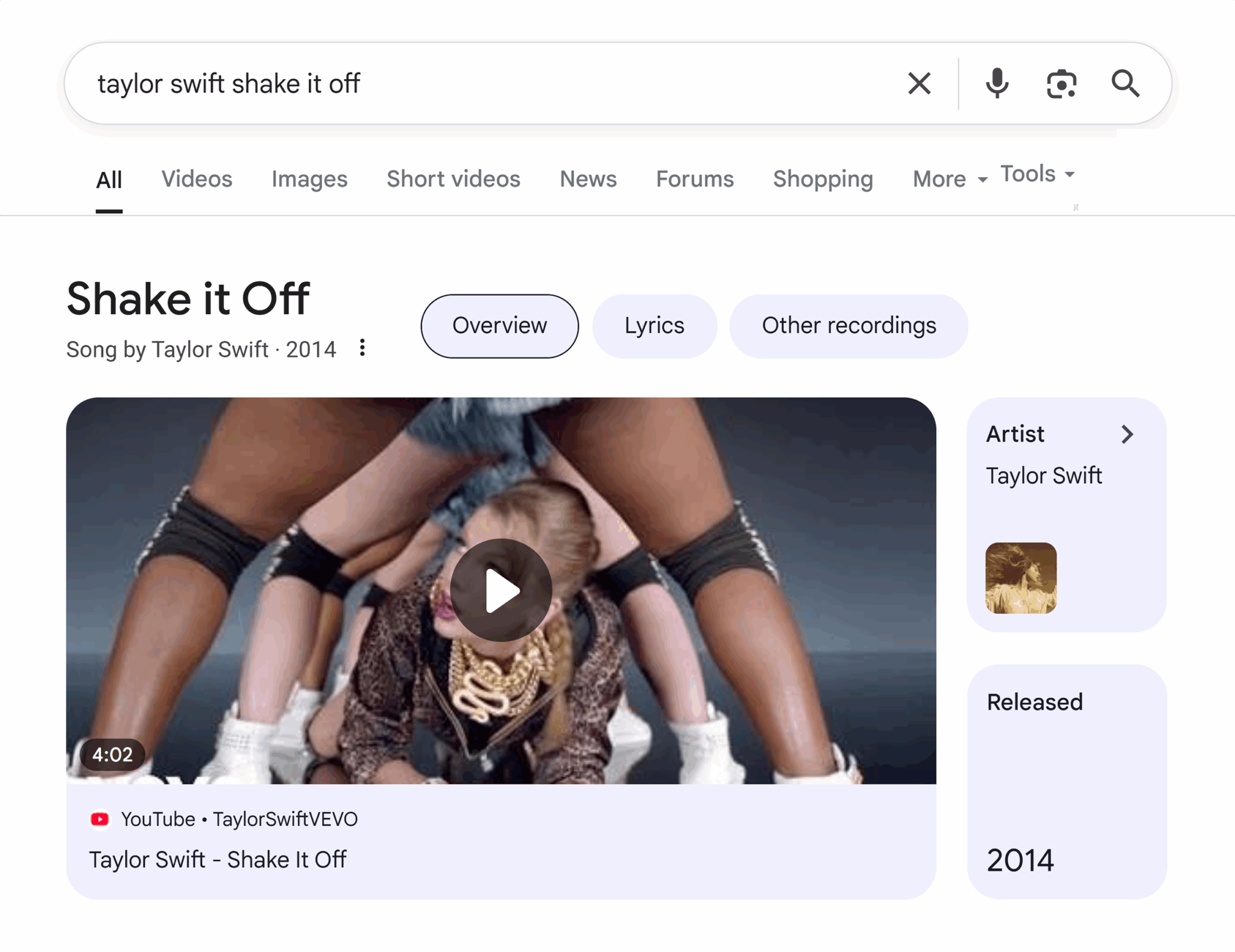Viewport: 1235px width, 952px height.
Task: Open the Taylor Swift - Shake It Off video link
Action: (x=218, y=859)
